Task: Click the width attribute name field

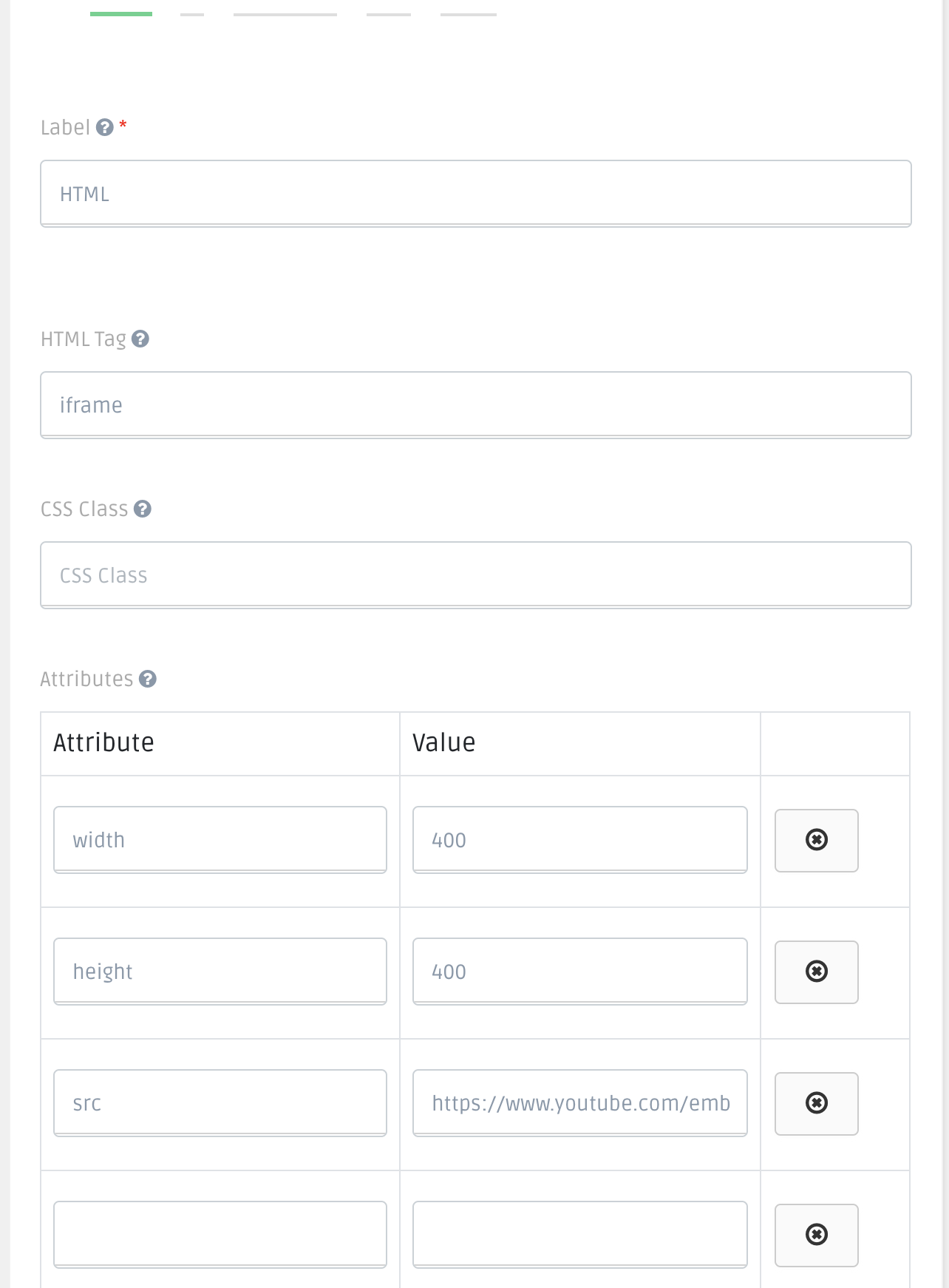Action: click(220, 839)
